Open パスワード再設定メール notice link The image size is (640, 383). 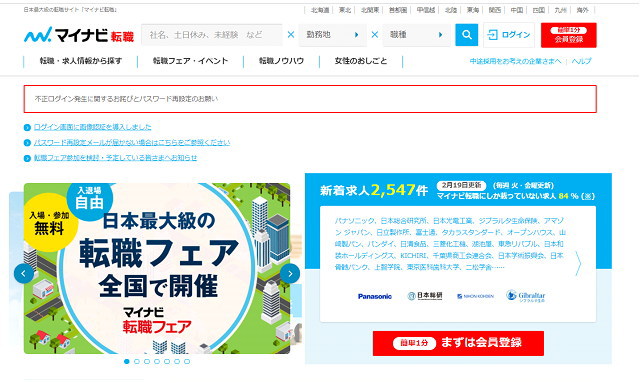132,143
